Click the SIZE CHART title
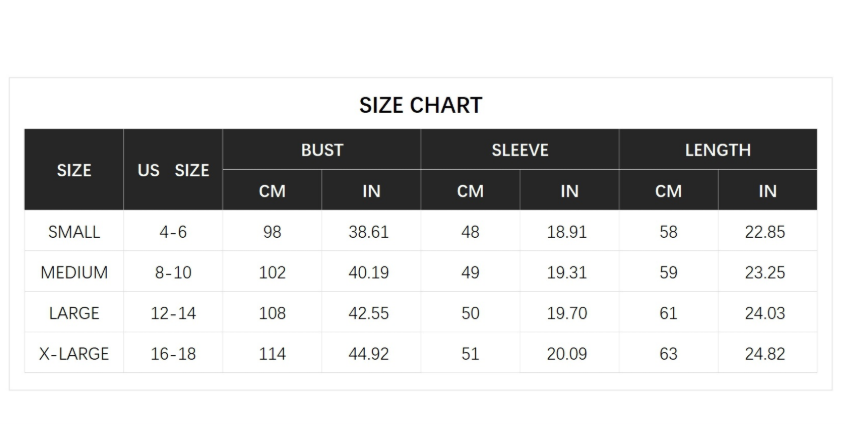This screenshot has width=845, height=424. pyautogui.click(x=420, y=105)
